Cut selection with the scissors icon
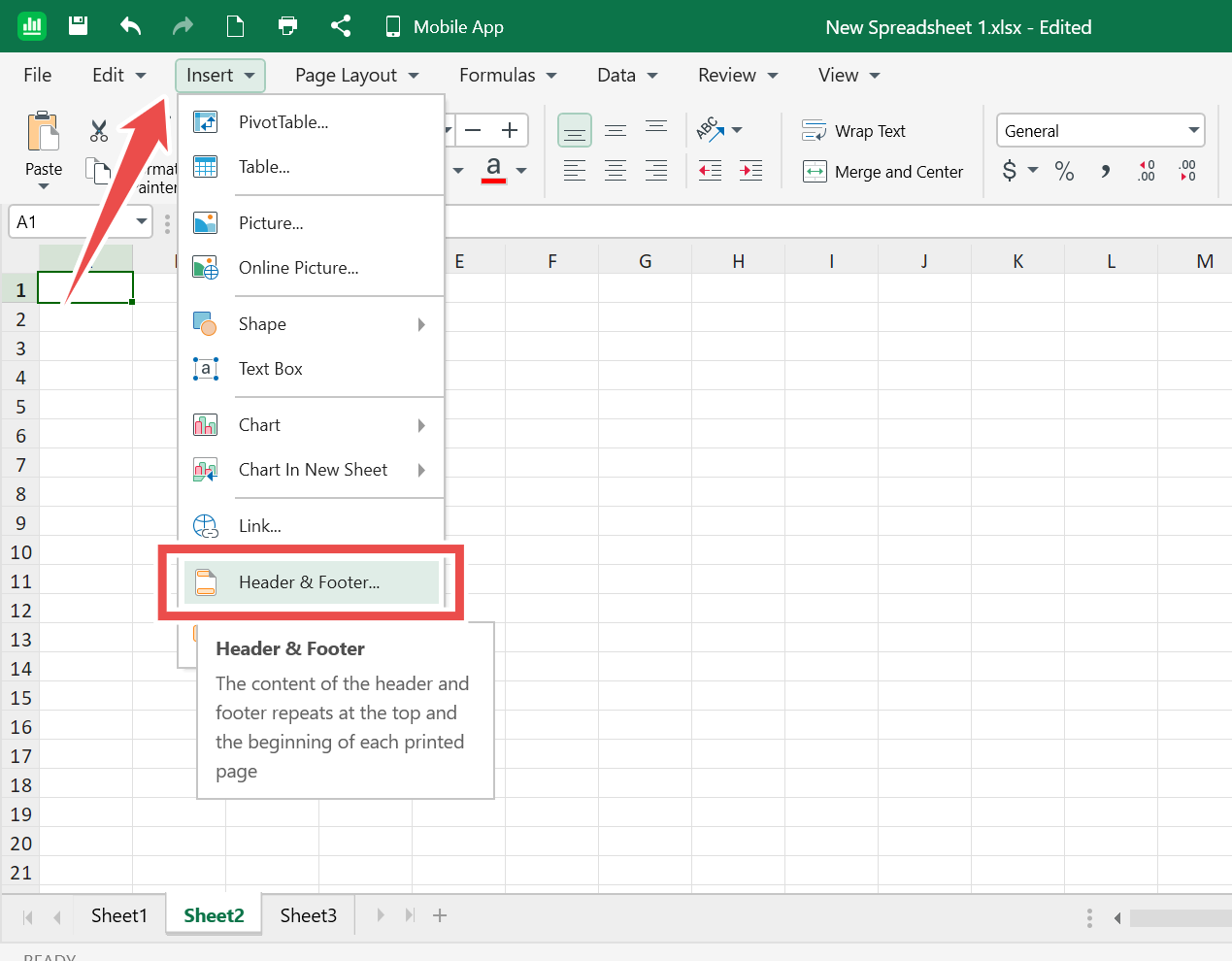The image size is (1232, 961). coord(99,131)
